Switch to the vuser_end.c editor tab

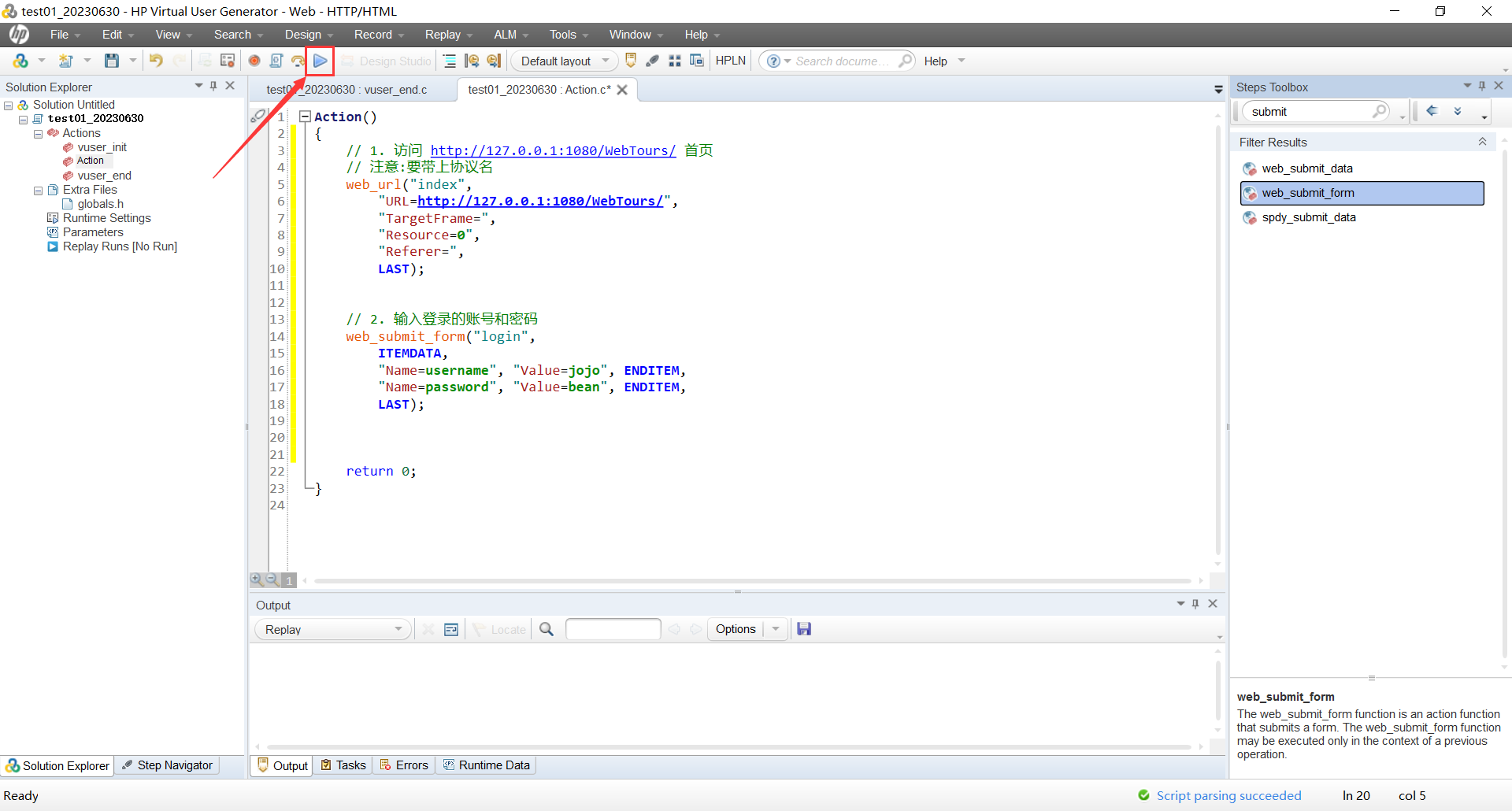347,90
